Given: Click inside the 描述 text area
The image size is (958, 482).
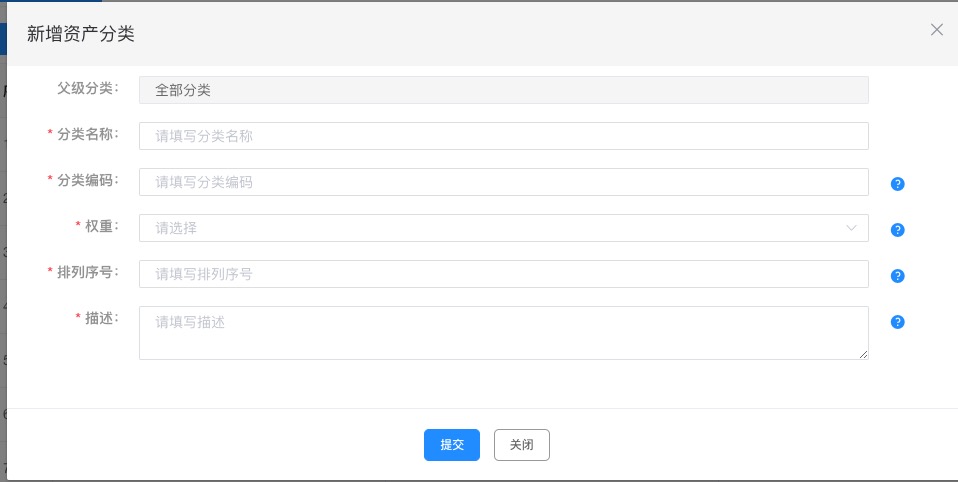Looking at the screenshot, I should (503, 333).
